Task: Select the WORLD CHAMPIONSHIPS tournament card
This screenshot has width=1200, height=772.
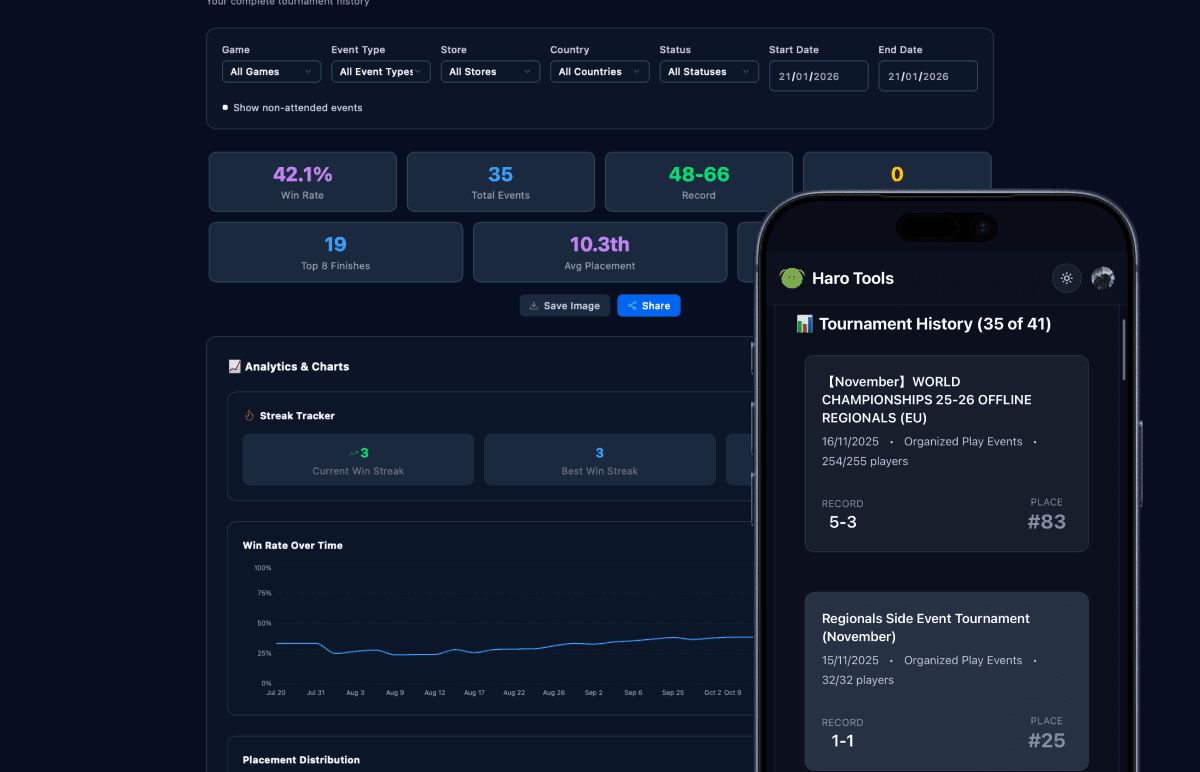Action: (945, 453)
